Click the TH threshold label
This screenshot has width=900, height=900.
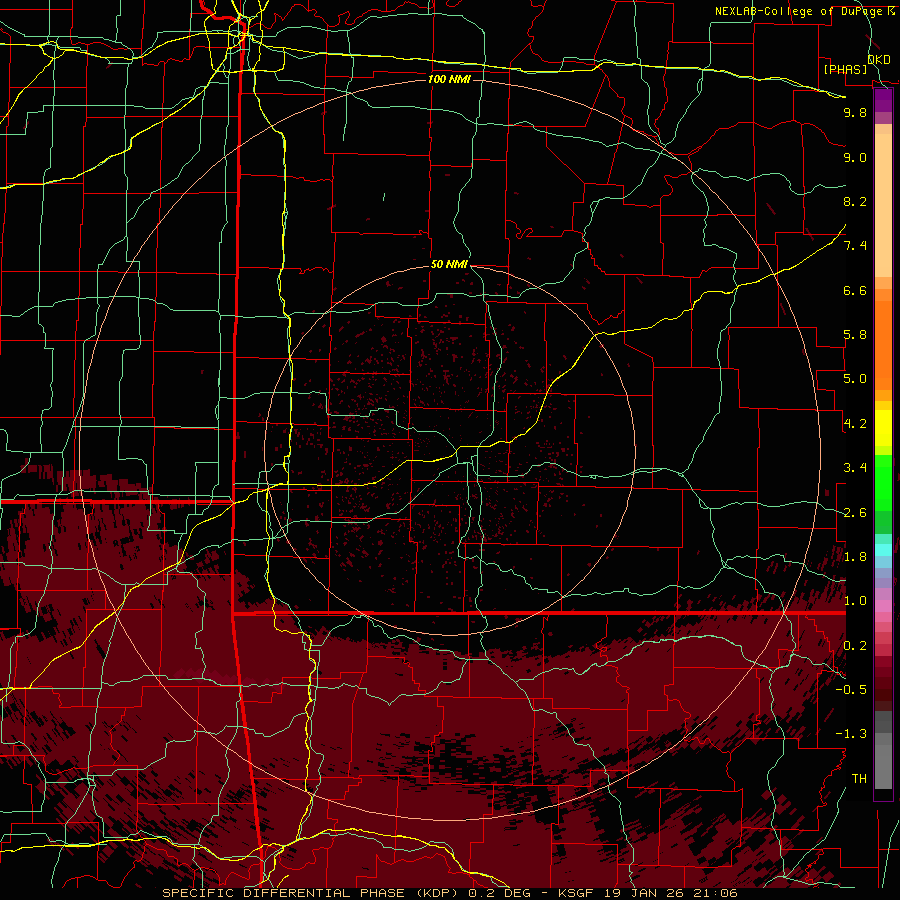(x=859, y=778)
